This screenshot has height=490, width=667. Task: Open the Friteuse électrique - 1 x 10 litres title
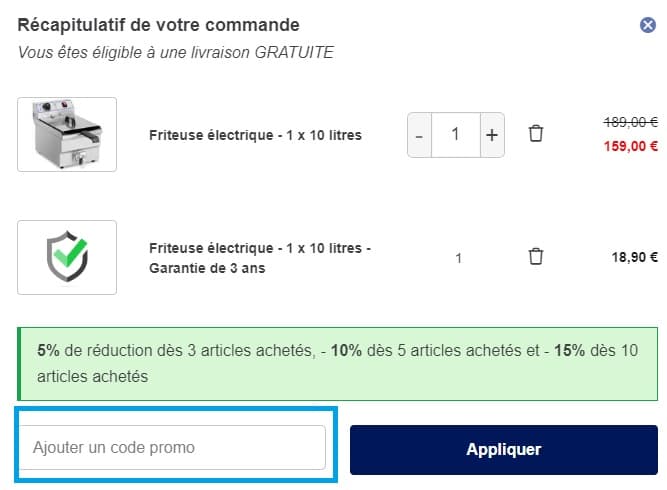255,135
